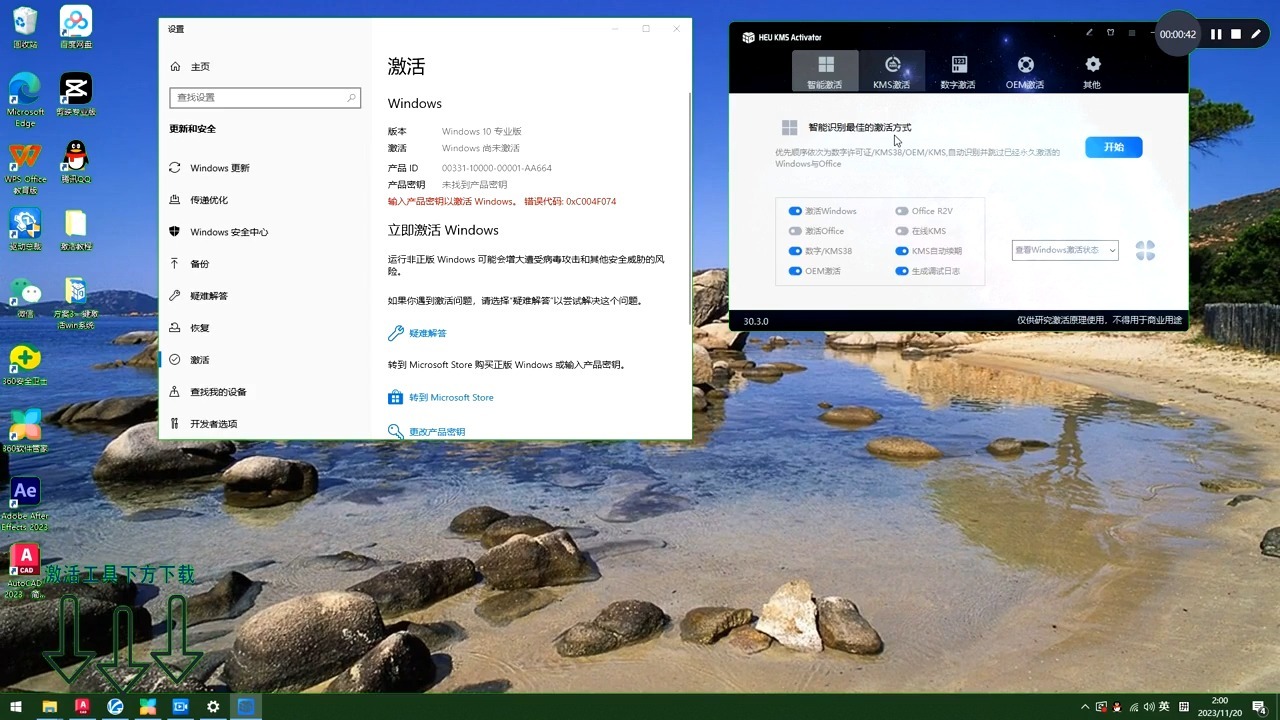The width and height of the screenshot is (1280, 720).
Task: Open the 方案3 一键激活win系统 desktop icon
Action: 76,303
